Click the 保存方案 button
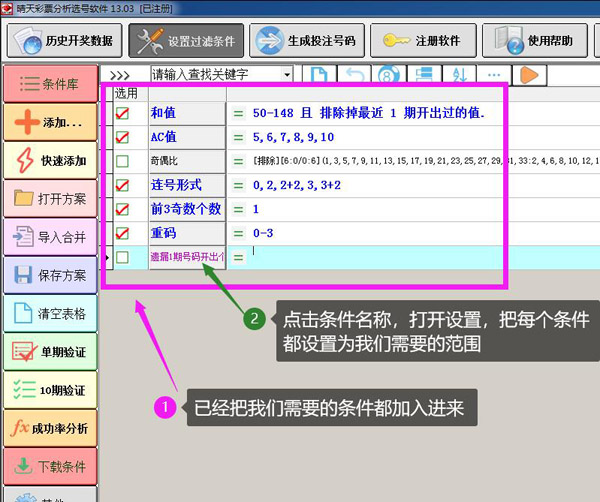The height and width of the screenshot is (502, 600). coord(50,275)
